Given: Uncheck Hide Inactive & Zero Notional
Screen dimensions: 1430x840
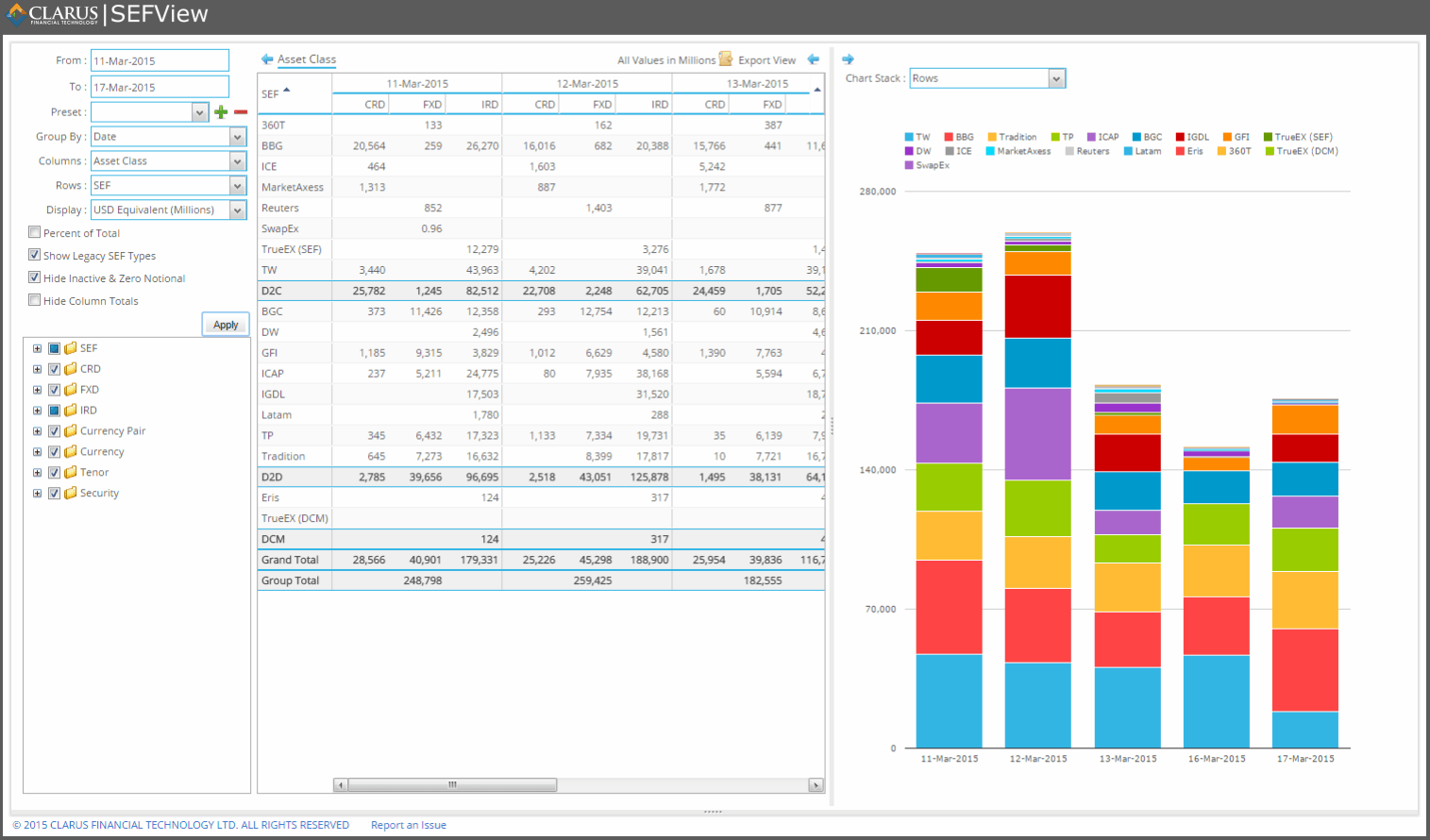Looking at the screenshot, I should [35, 277].
